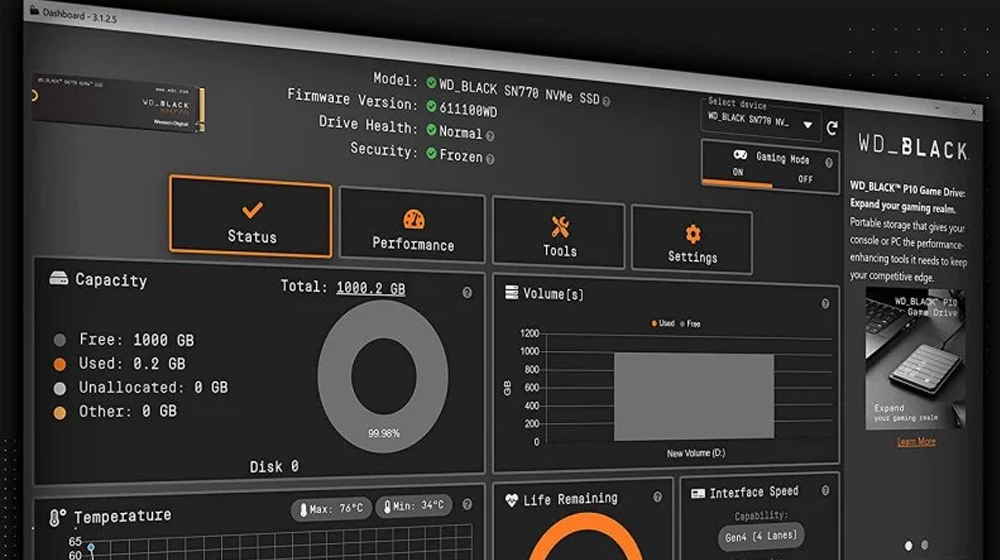Select the second ad carousel dot

coord(925,545)
